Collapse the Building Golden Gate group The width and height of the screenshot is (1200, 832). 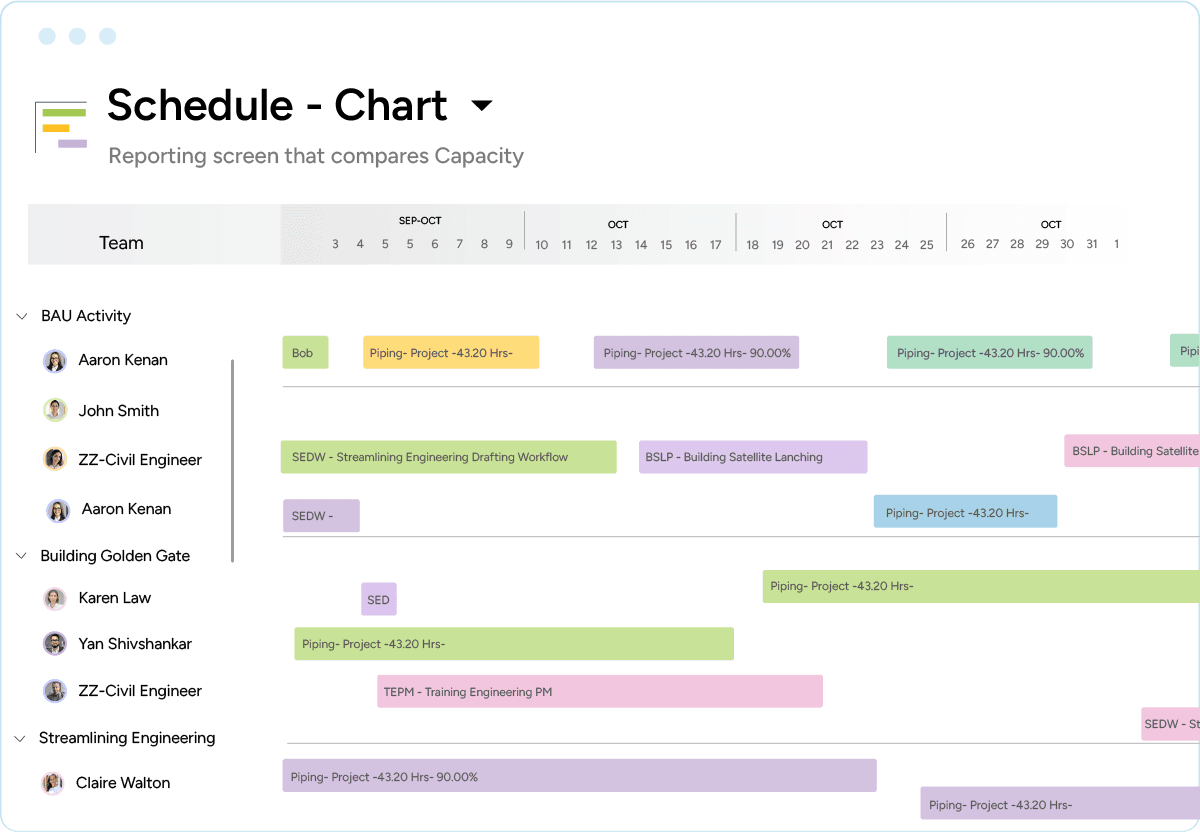[21, 555]
